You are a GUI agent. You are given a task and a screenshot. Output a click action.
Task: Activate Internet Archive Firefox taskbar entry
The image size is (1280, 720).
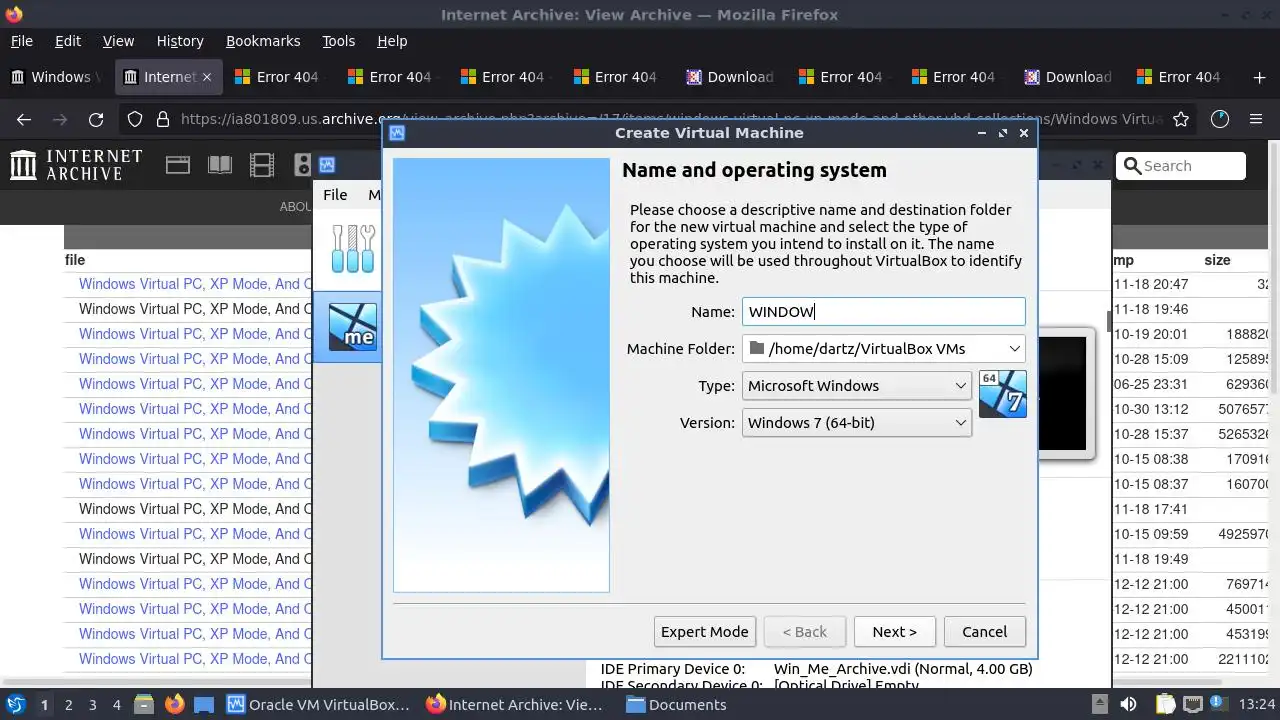pos(516,704)
